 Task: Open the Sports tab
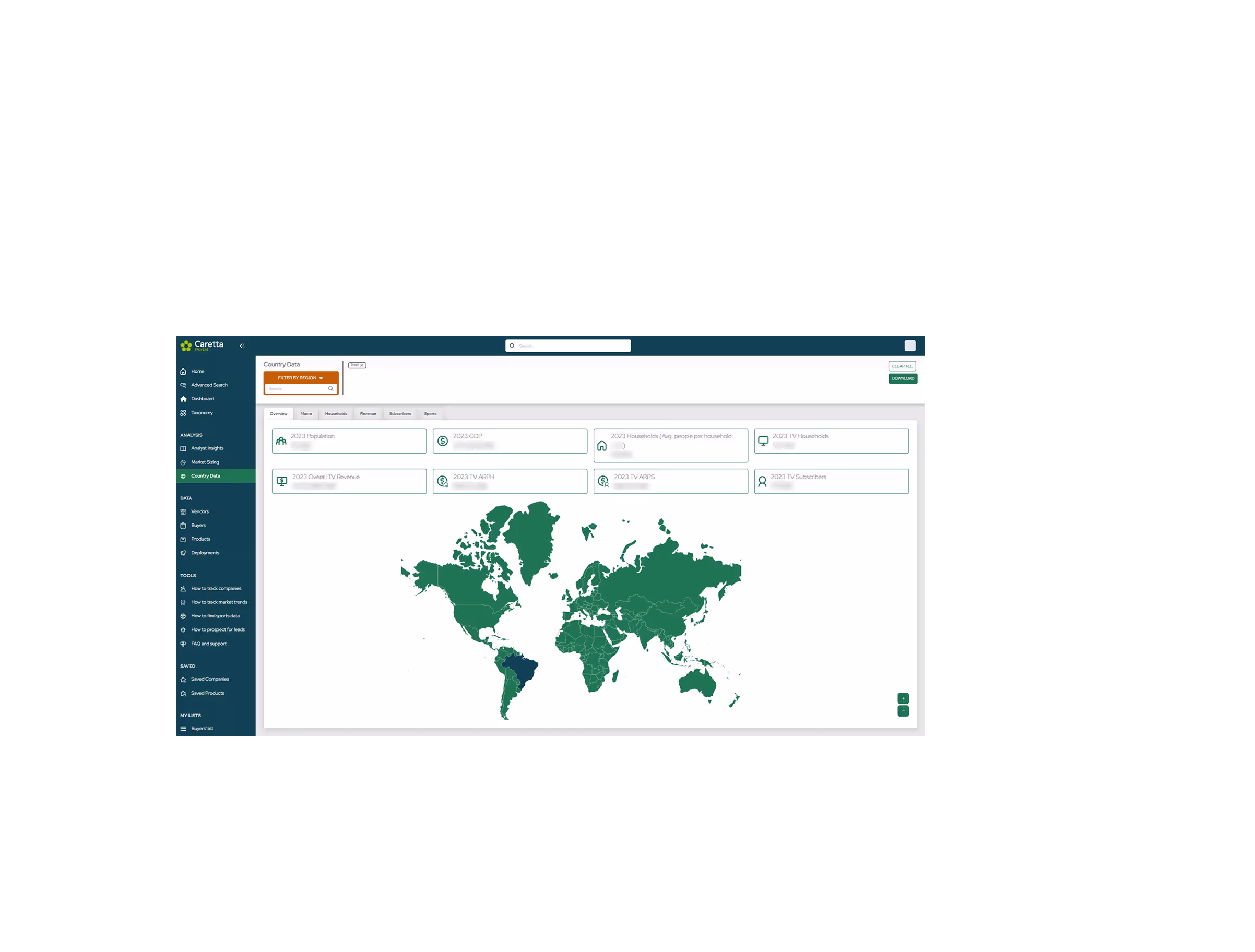[x=430, y=413]
